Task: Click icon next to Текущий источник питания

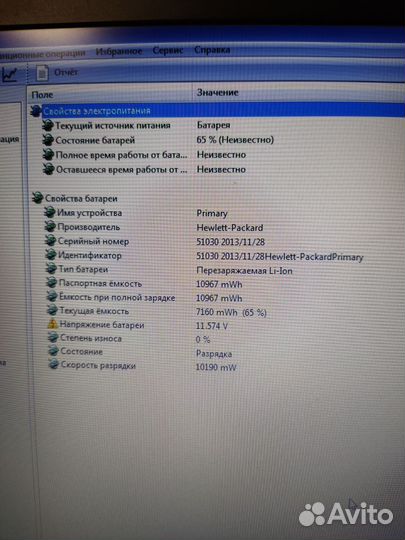Action: click(x=48, y=125)
